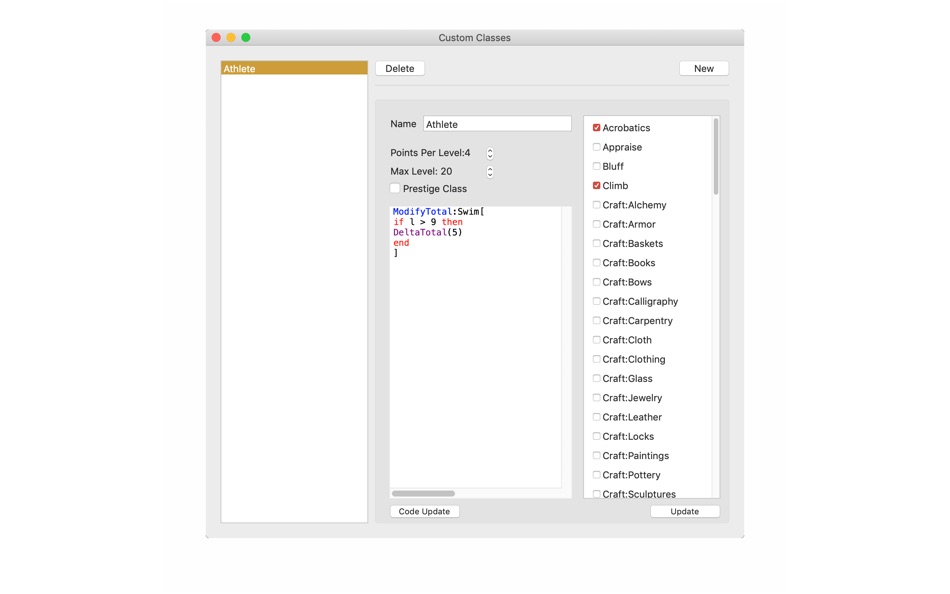This screenshot has height=594, width=950.
Task: Uncheck the Climb skill
Action: coord(596,185)
